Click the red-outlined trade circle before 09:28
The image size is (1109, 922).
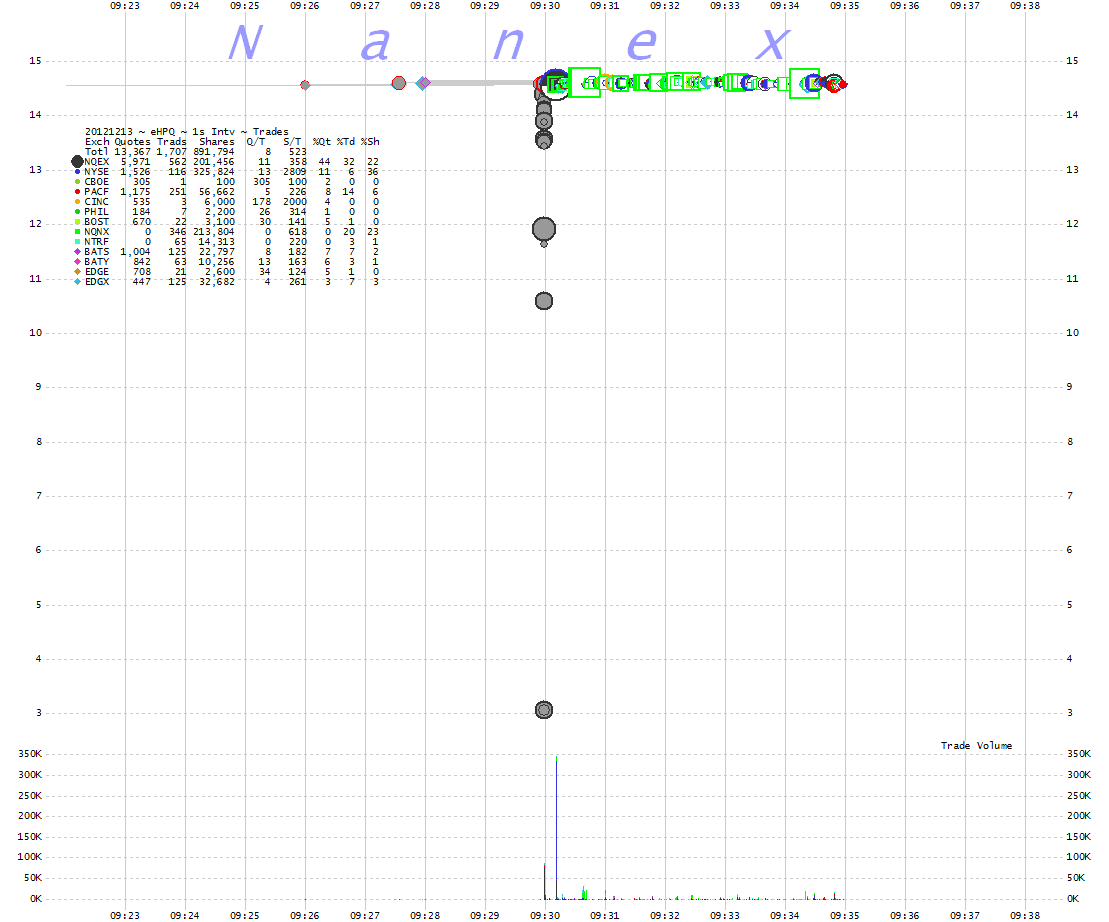399,83
